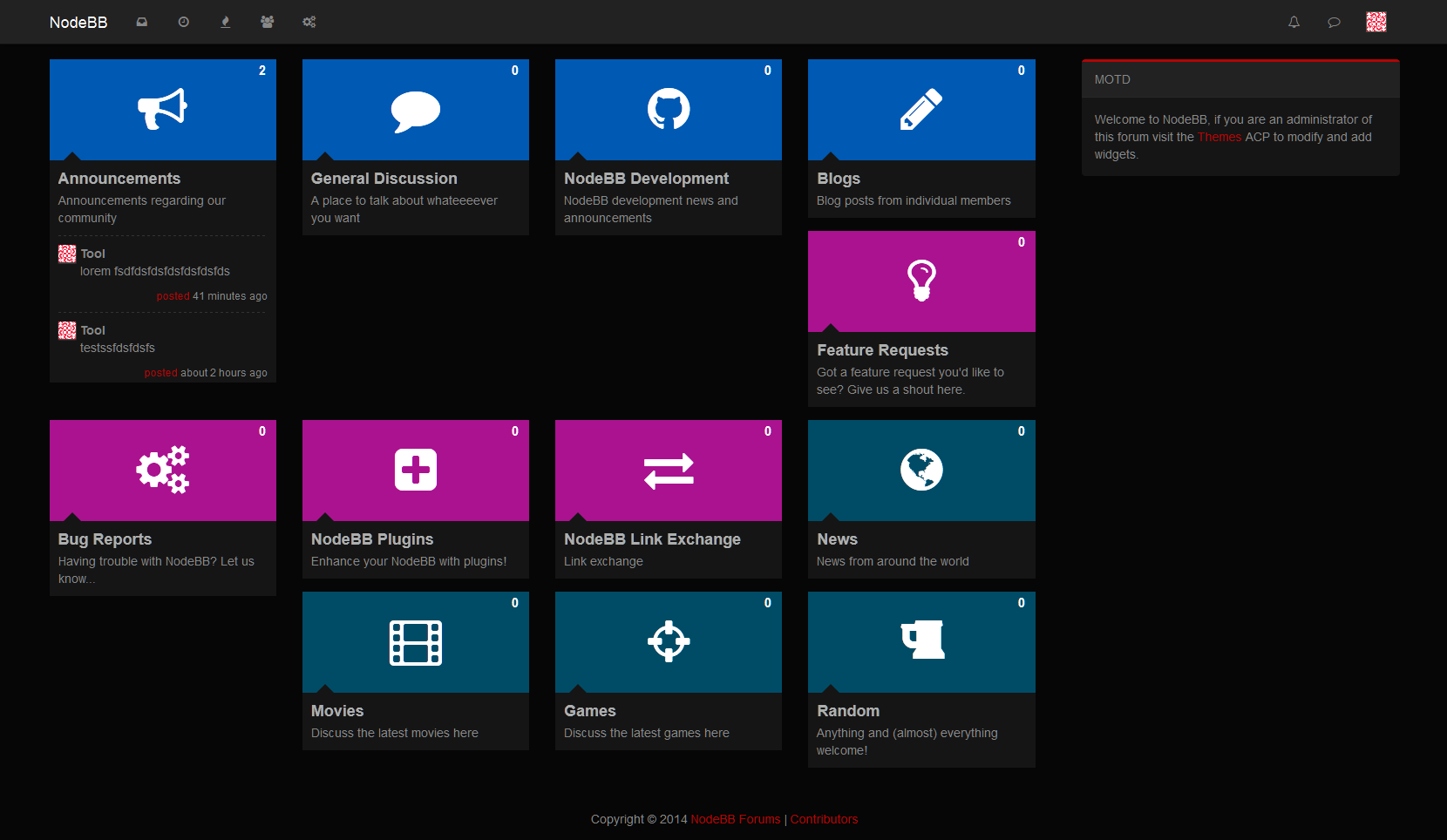Open the Games category title
The width and height of the screenshot is (1447, 840).
click(590, 711)
